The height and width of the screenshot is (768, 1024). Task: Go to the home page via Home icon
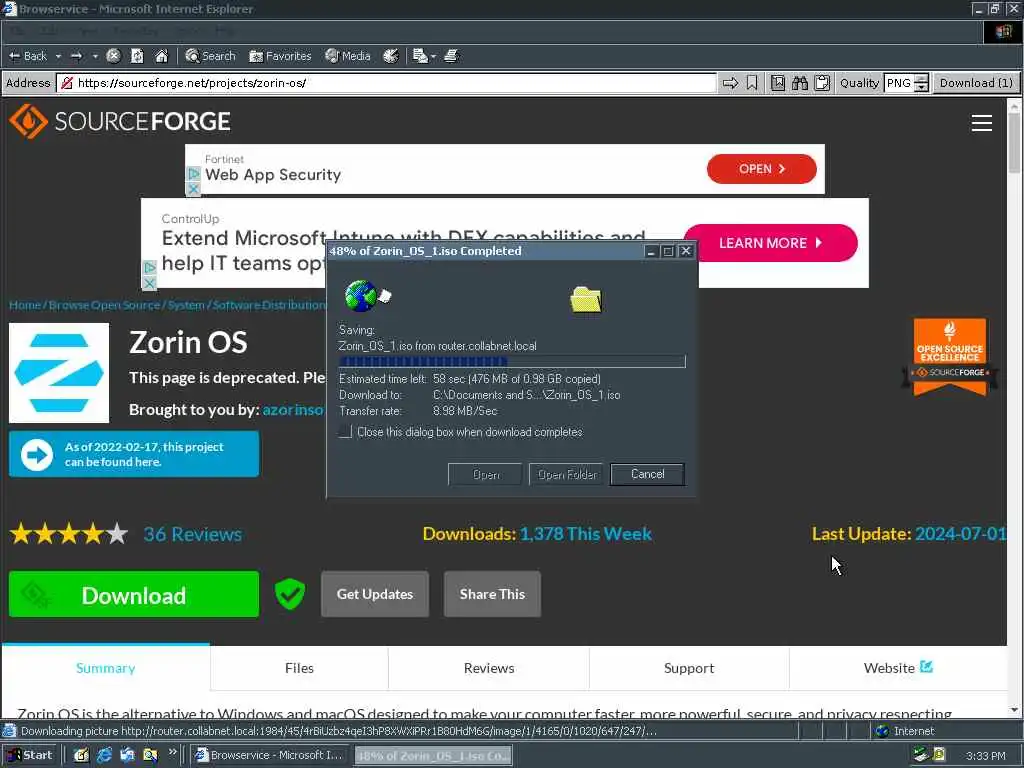pyautogui.click(x=161, y=56)
